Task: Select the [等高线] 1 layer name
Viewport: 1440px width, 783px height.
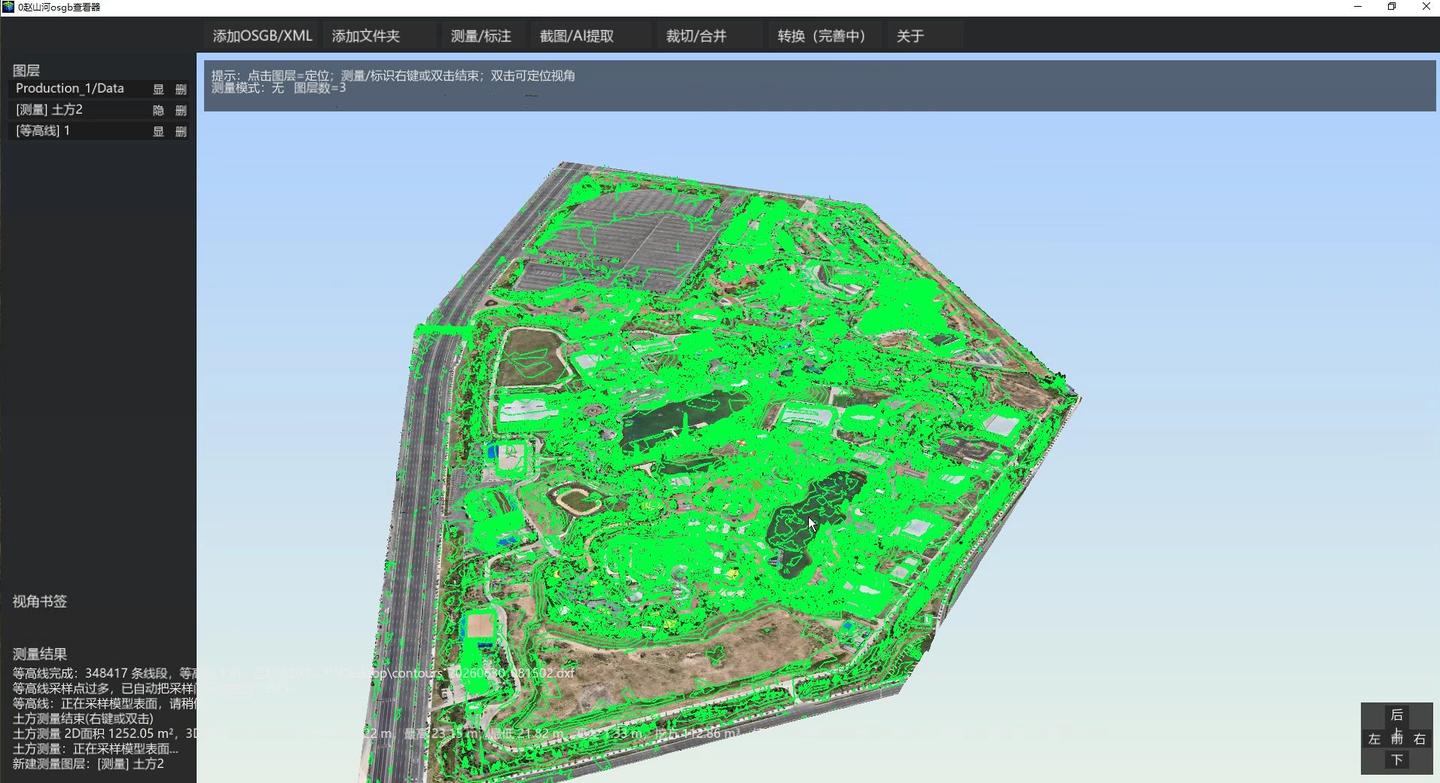Action: 43,131
